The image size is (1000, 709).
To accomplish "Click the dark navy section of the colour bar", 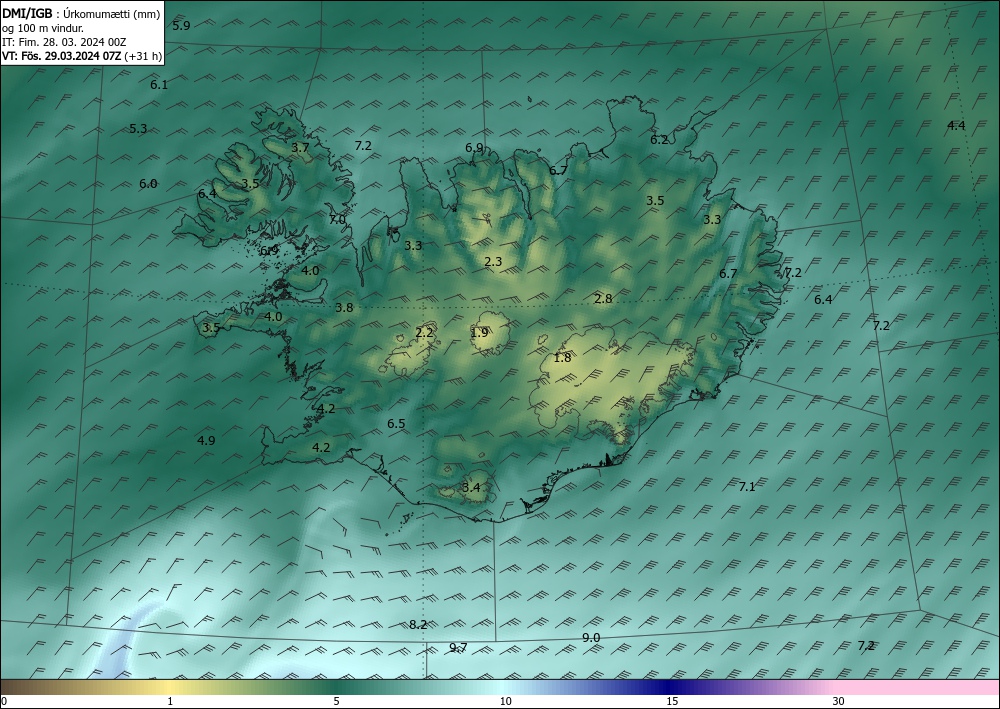I will click(666, 687).
